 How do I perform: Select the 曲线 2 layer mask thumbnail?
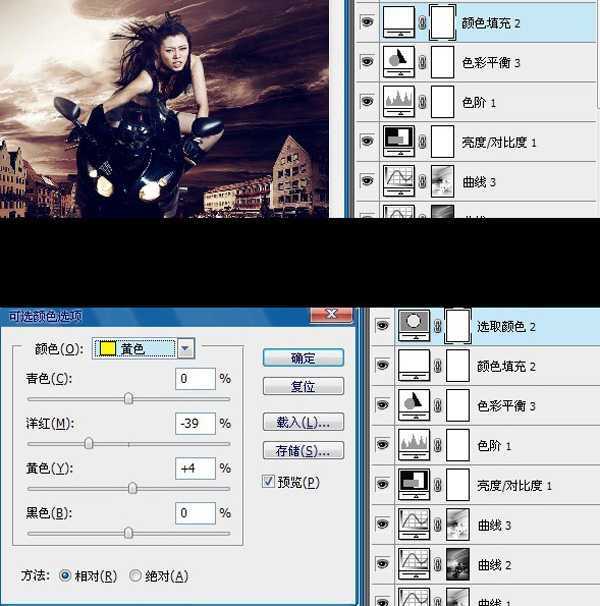coord(460,562)
